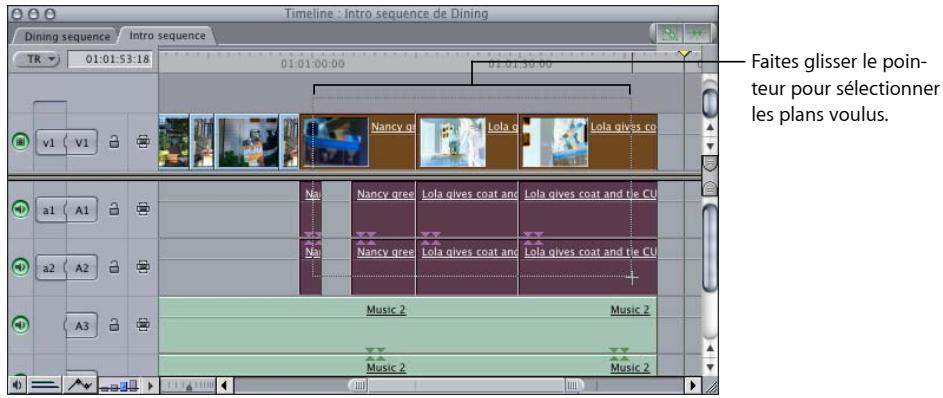
Task: Select the highlighted medium track height
Action: [x=124, y=387]
